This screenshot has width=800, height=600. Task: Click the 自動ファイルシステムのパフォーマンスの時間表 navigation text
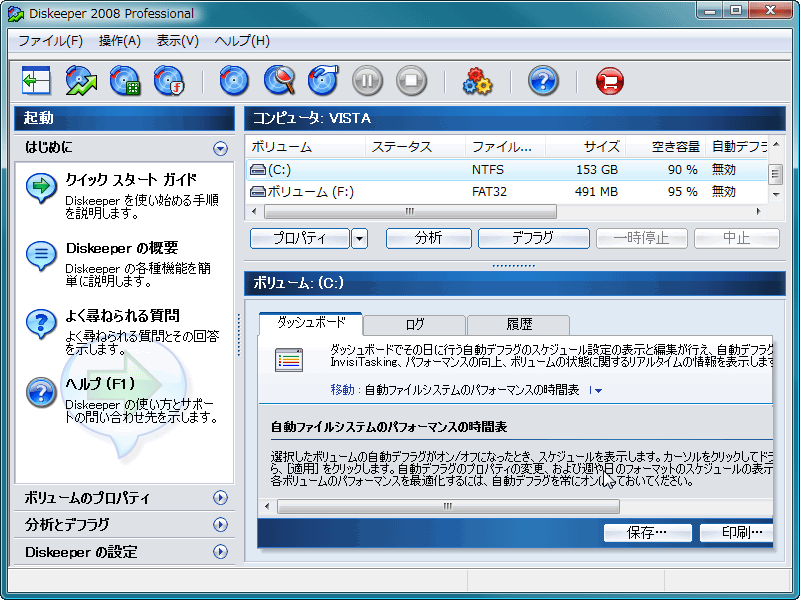point(472,390)
